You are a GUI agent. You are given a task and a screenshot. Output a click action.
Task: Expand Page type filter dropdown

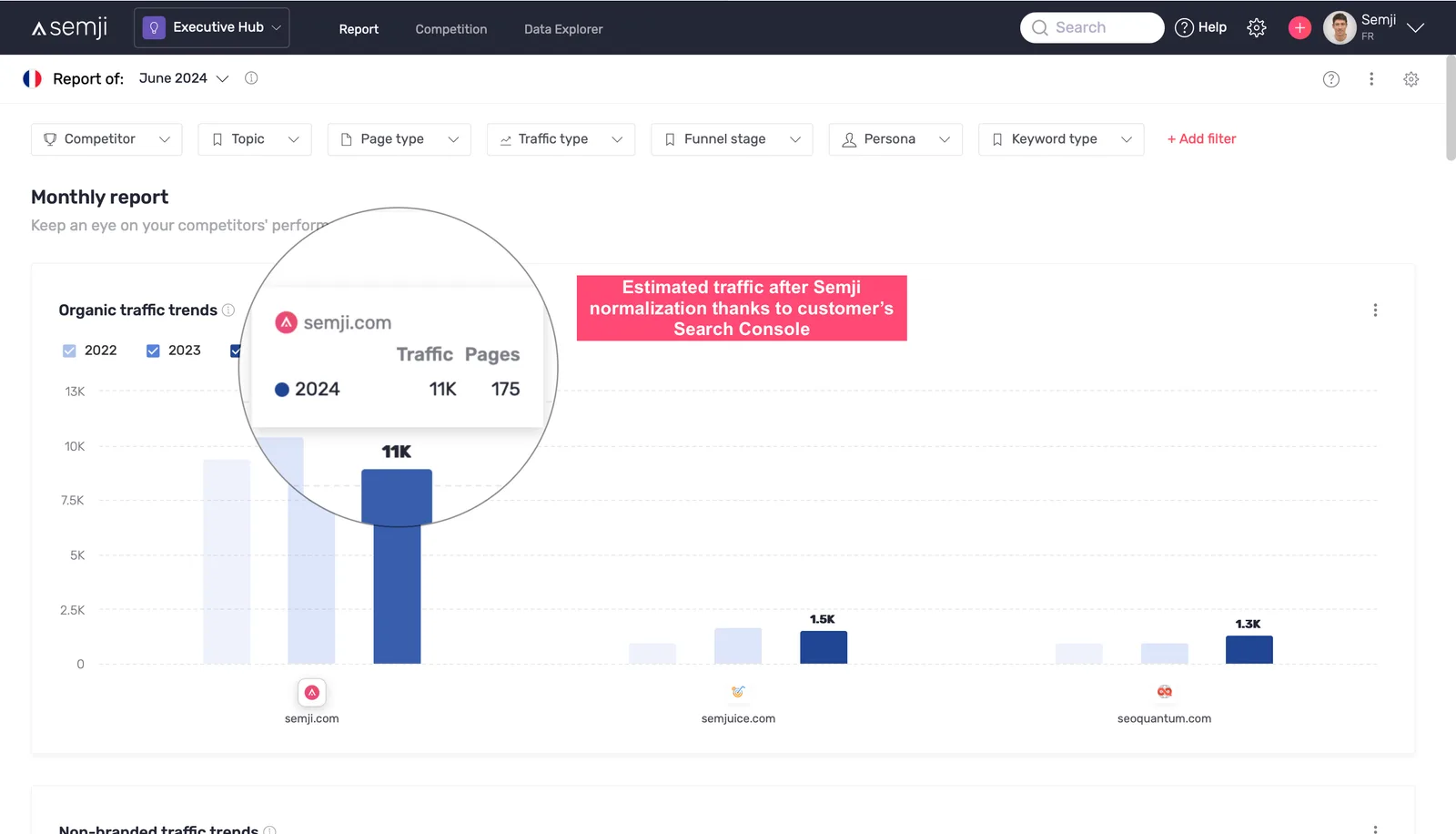399,139
